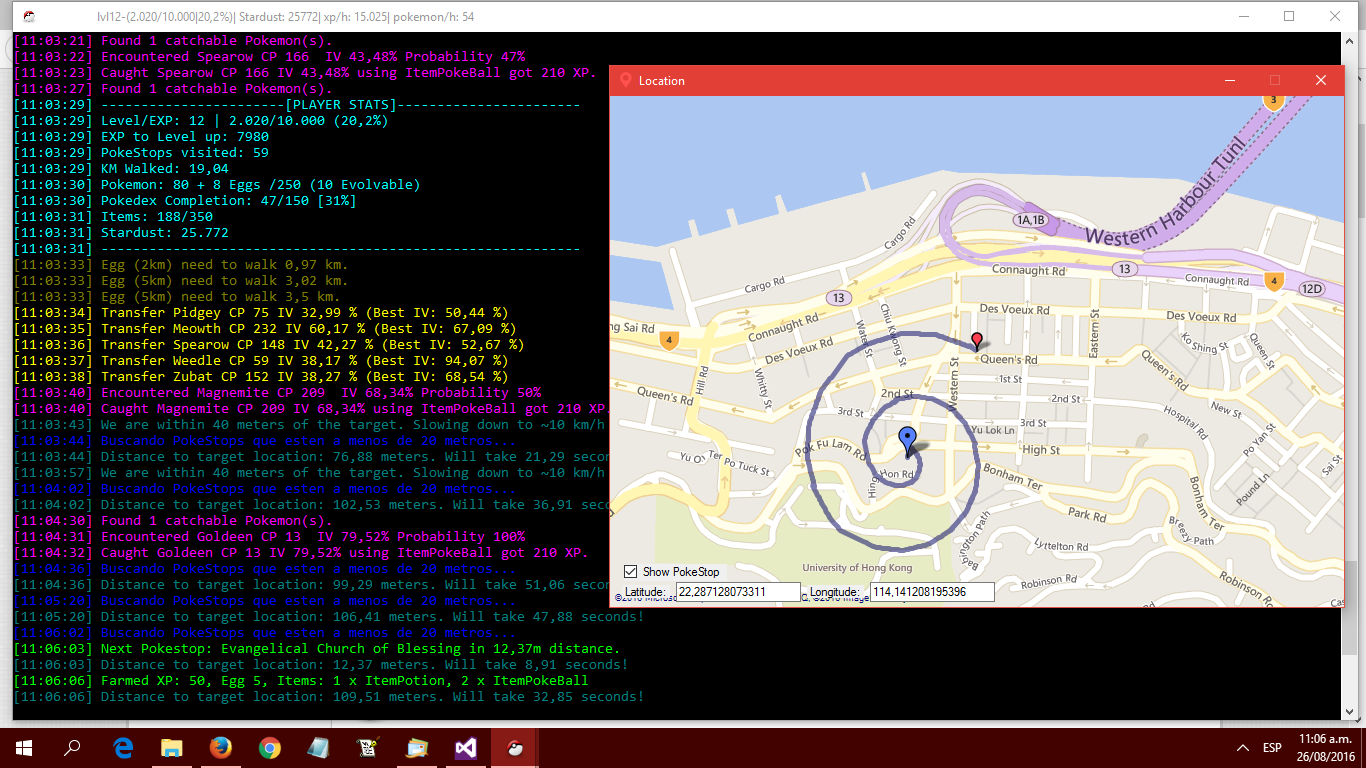This screenshot has width=1366, height=768.
Task: Open Google Chrome from the taskbar
Action: point(269,747)
